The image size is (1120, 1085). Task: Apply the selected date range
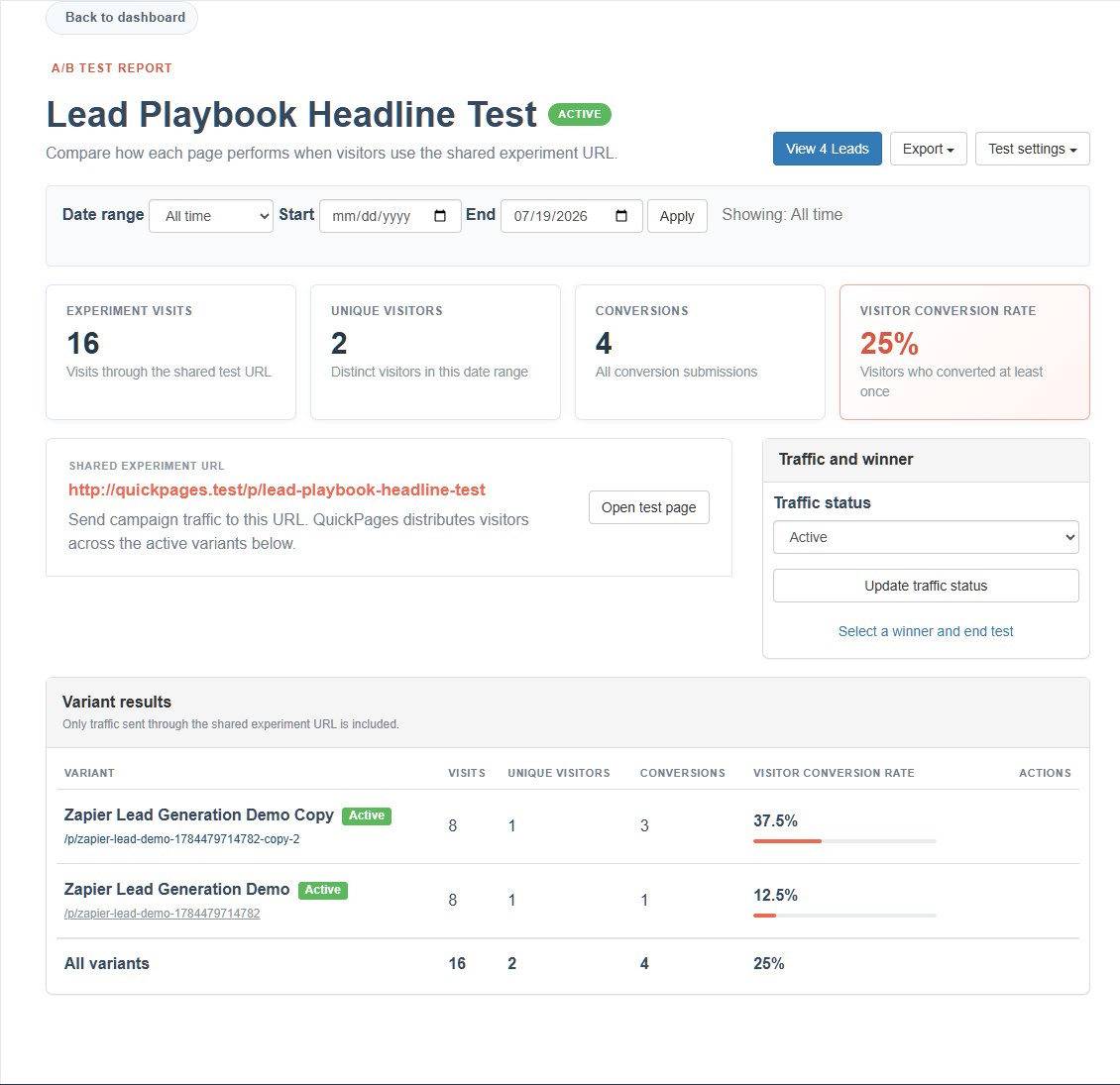(x=677, y=216)
